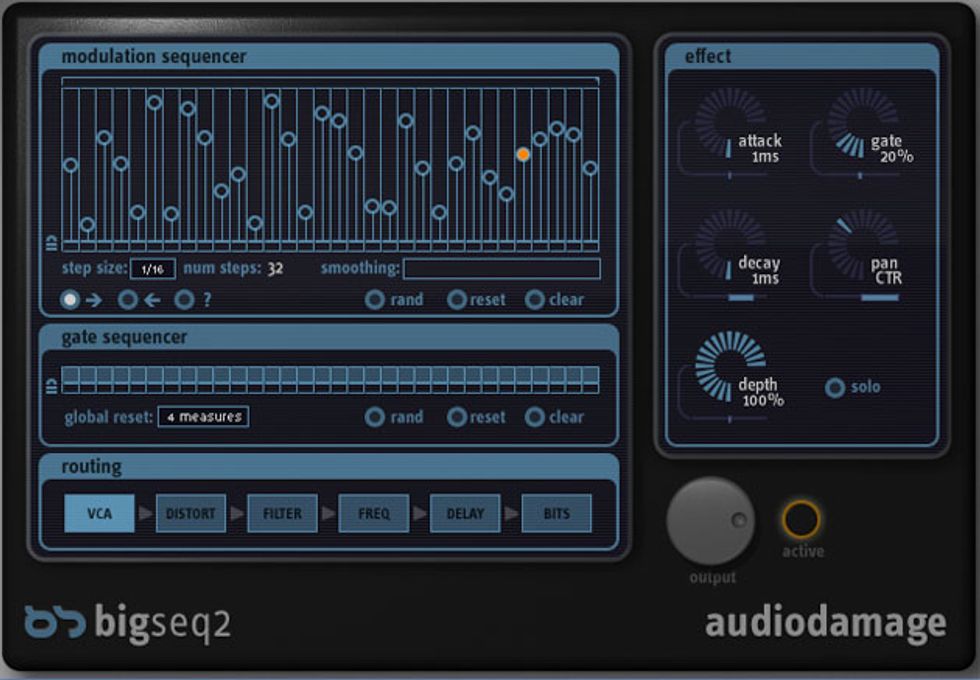This screenshot has height=680, width=980.
Task: Click the orange highlighted modulation step handle
Action: pos(523,154)
